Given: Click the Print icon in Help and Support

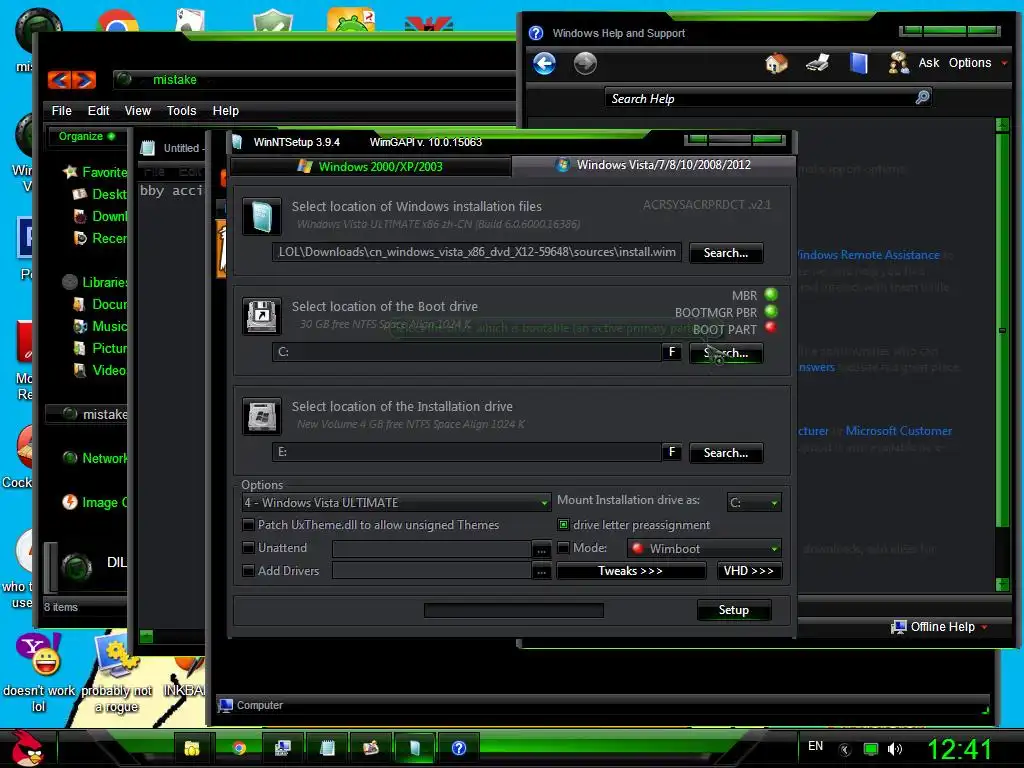Looking at the screenshot, I should point(817,63).
